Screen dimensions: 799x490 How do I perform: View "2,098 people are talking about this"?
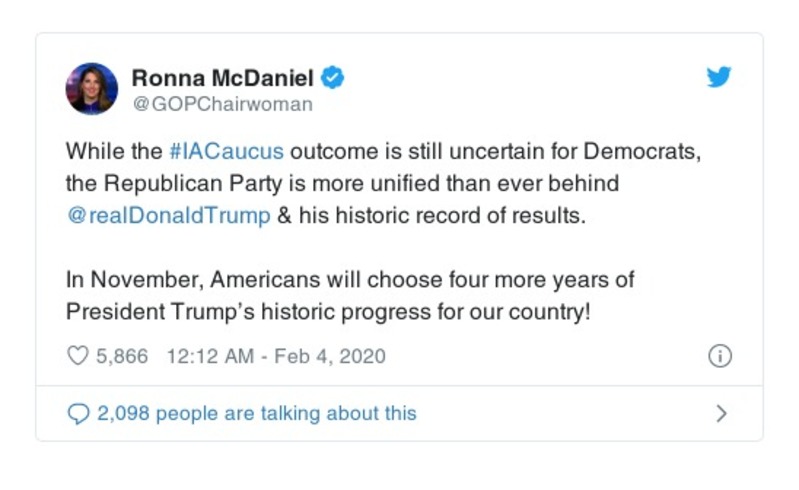pyautogui.click(x=256, y=413)
